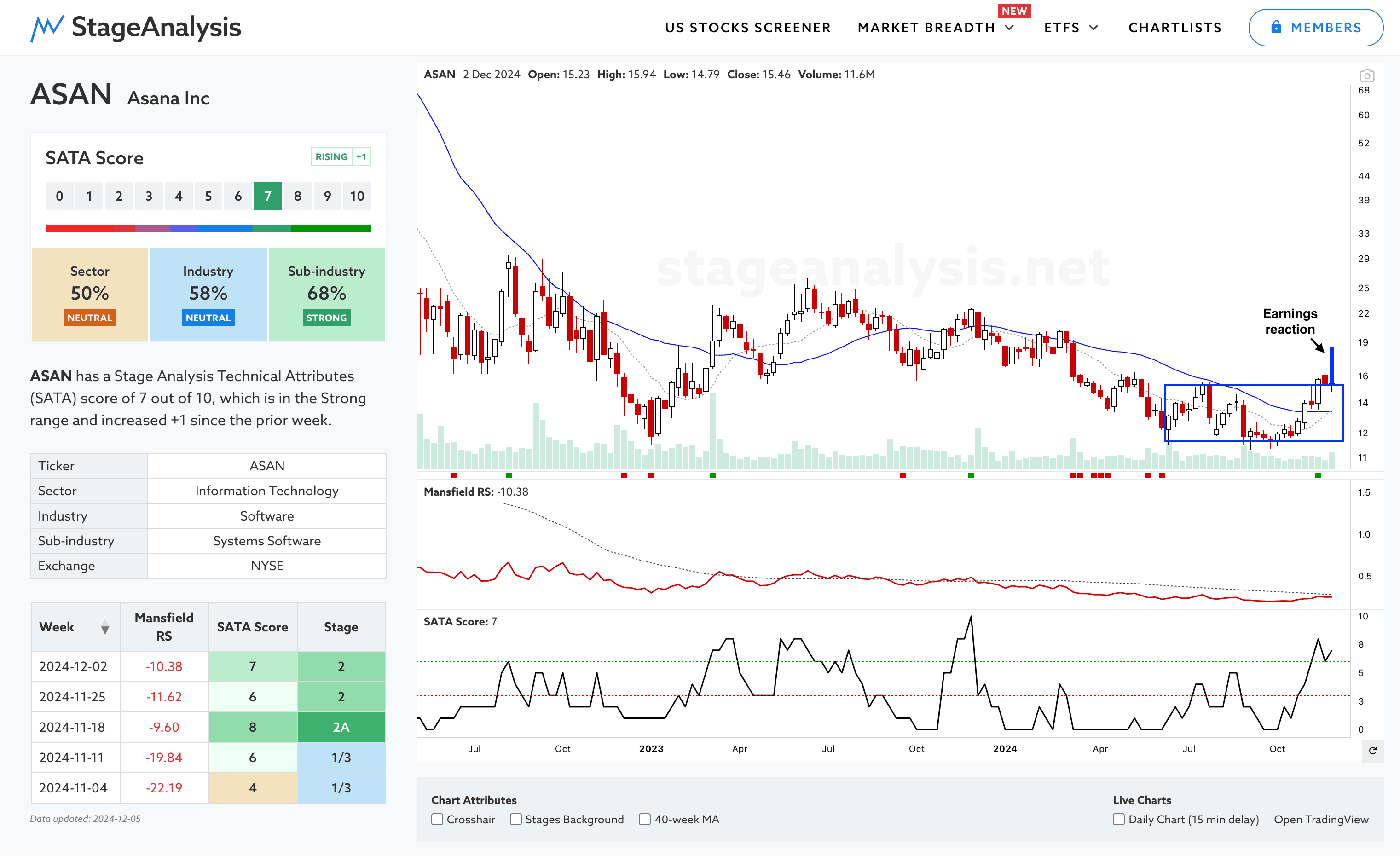Open the US Stocks Screener menu
This screenshot has width=1400, height=856.
coord(748,28)
